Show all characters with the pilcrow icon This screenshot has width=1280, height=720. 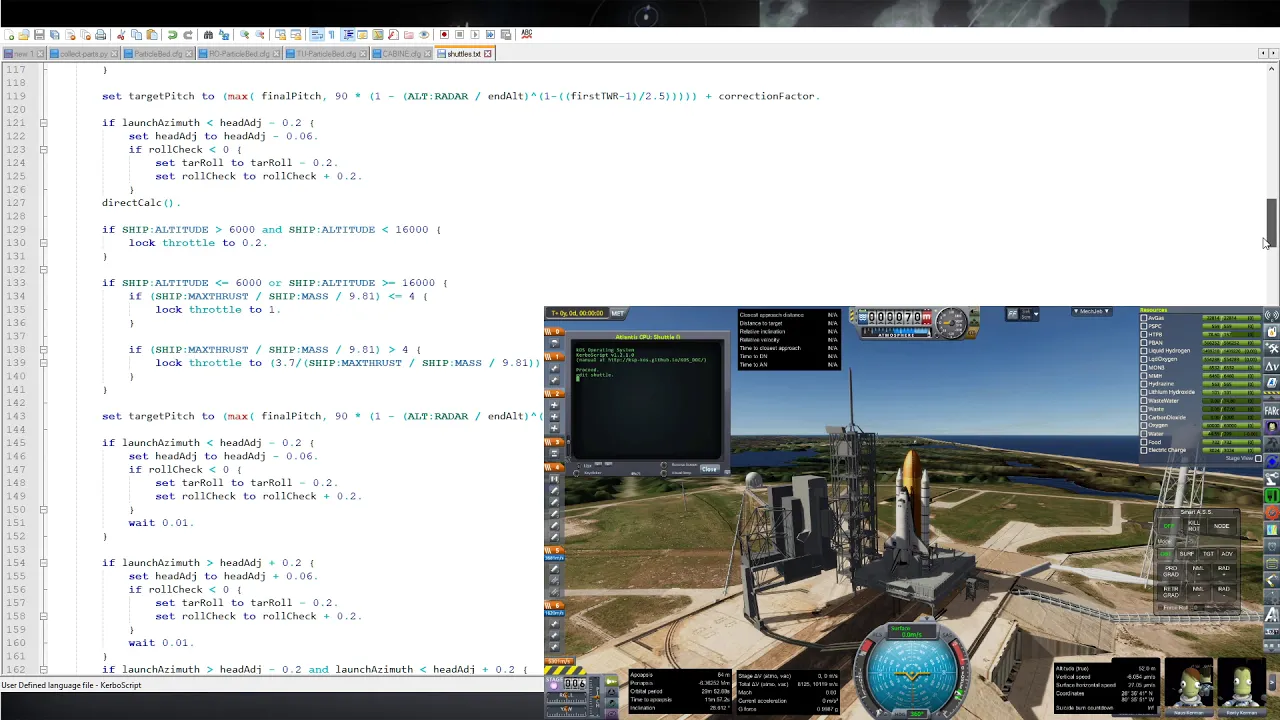331,34
